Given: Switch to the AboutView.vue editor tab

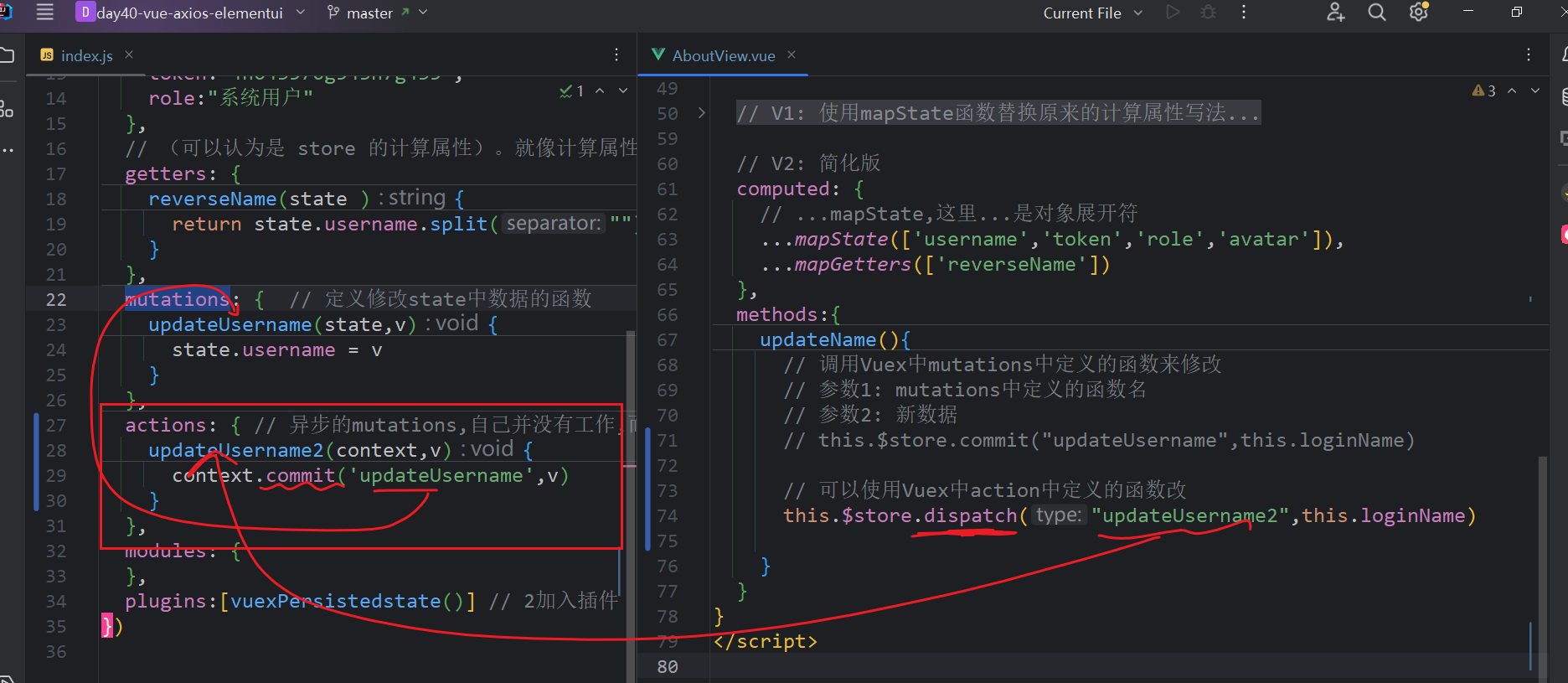Looking at the screenshot, I should (x=724, y=55).
